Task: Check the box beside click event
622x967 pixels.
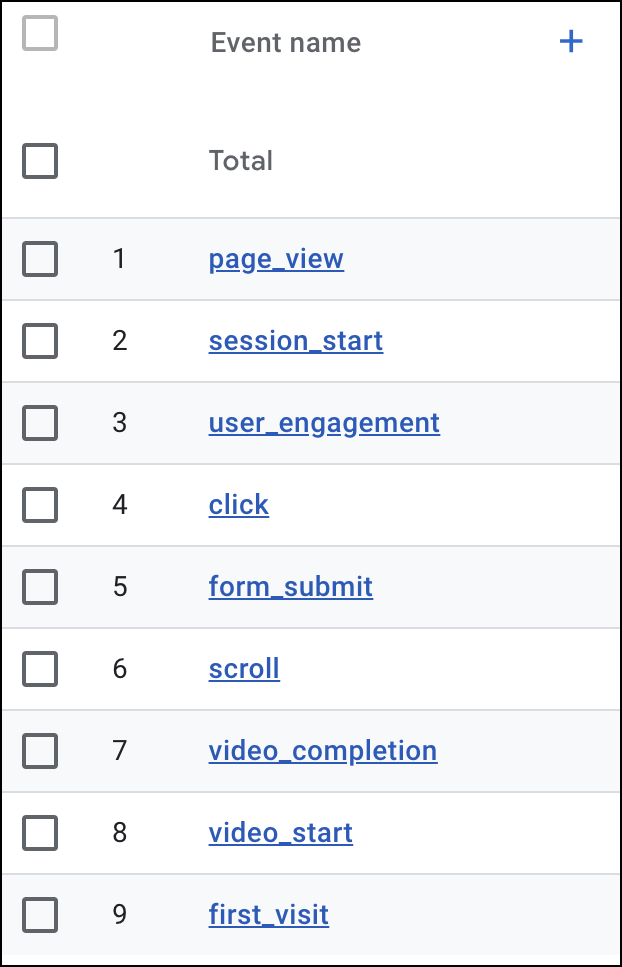Action: (x=40, y=505)
